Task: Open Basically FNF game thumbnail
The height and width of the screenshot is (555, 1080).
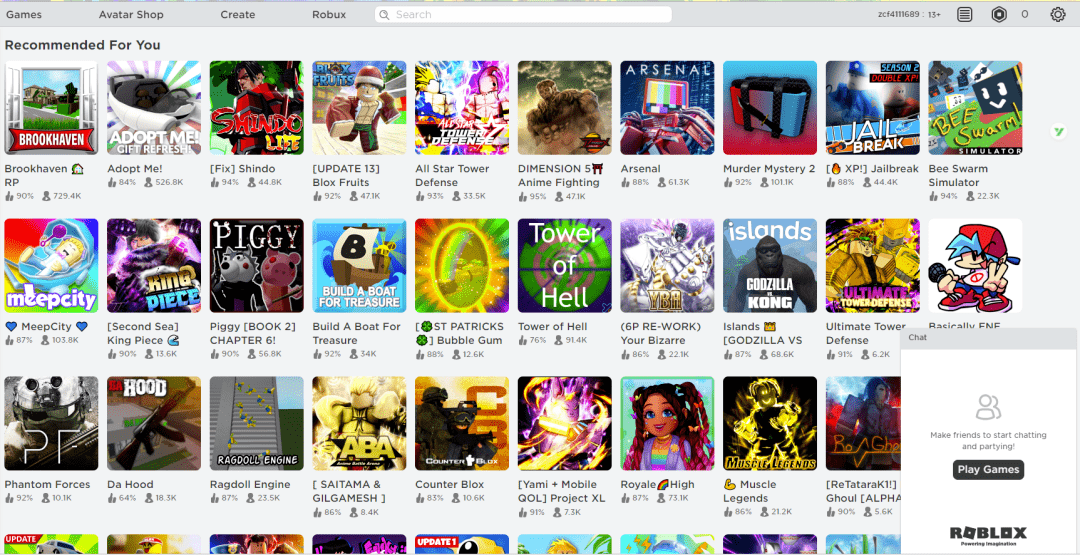Action: 975,266
